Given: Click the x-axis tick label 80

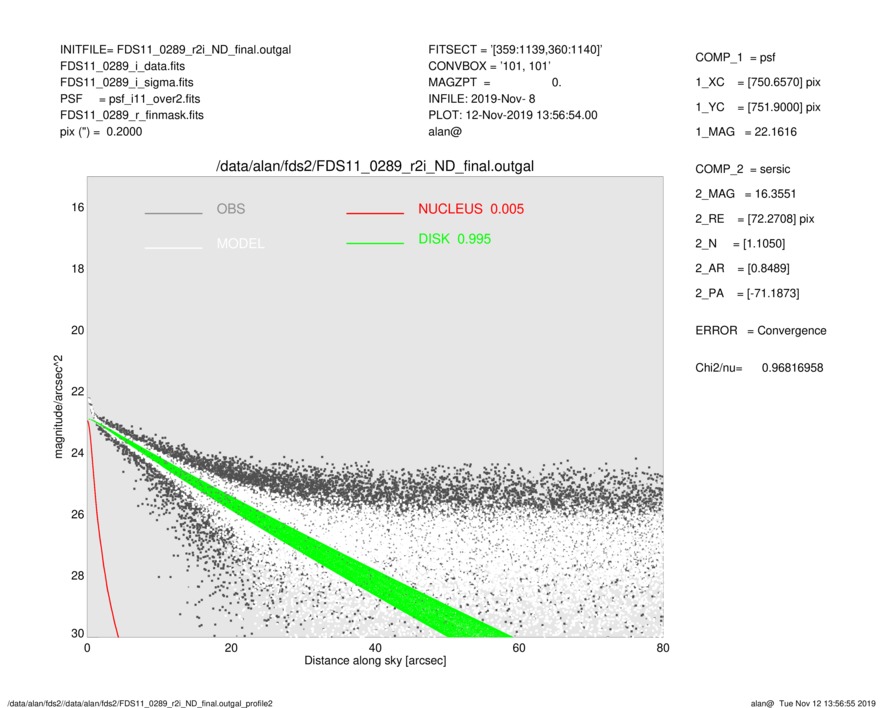Looking at the screenshot, I should (x=663, y=648).
